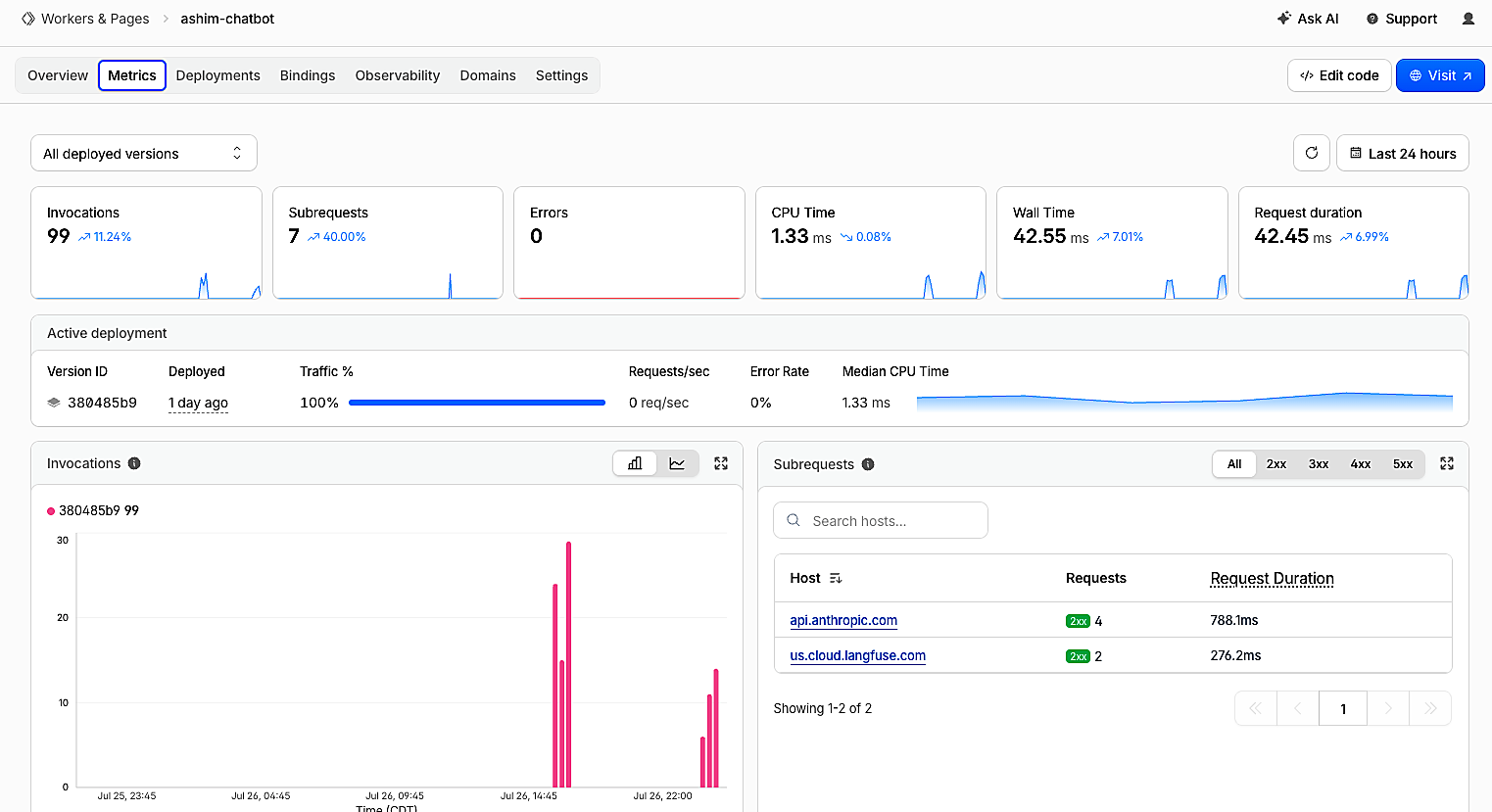Click the 1 day ago deployed link

(198, 403)
